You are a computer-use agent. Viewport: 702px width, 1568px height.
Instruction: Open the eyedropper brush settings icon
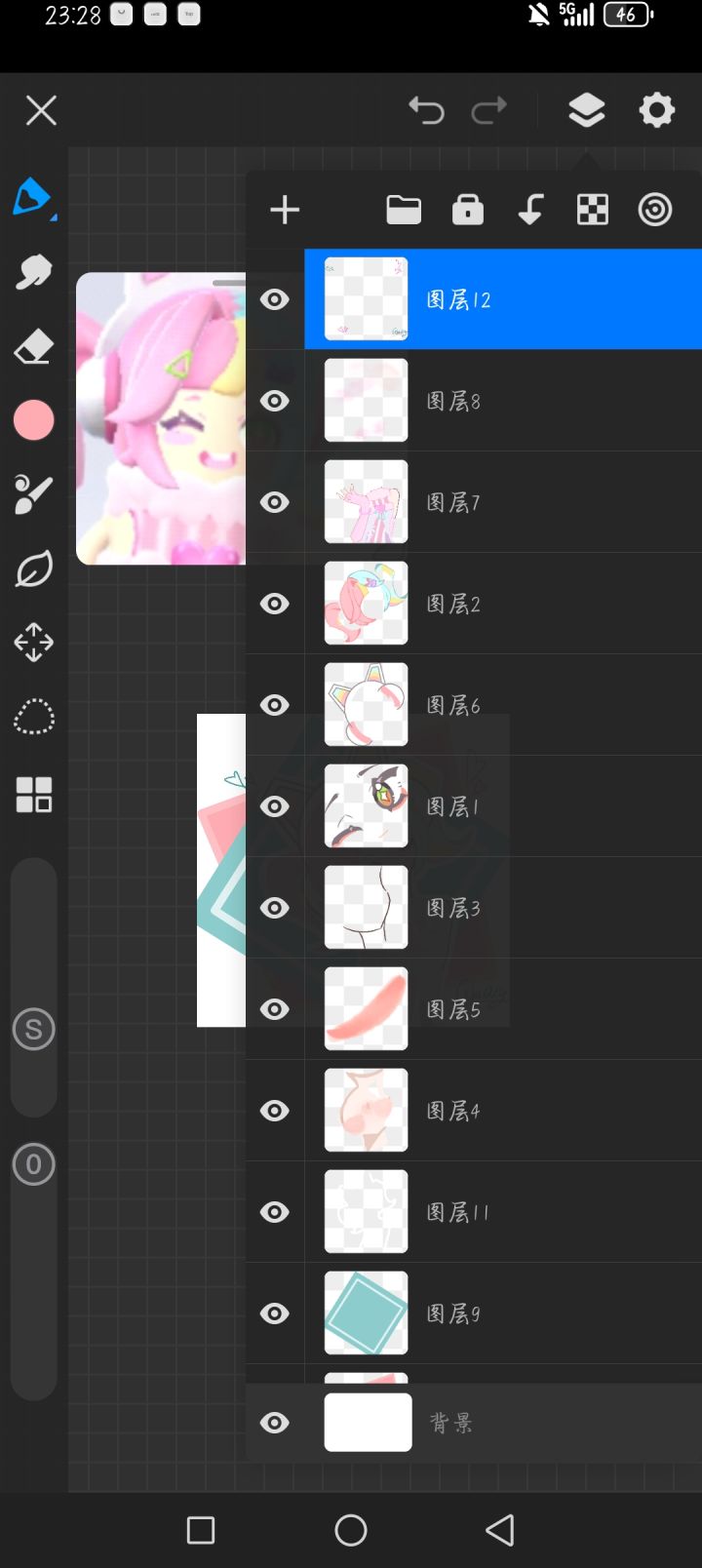(x=33, y=494)
